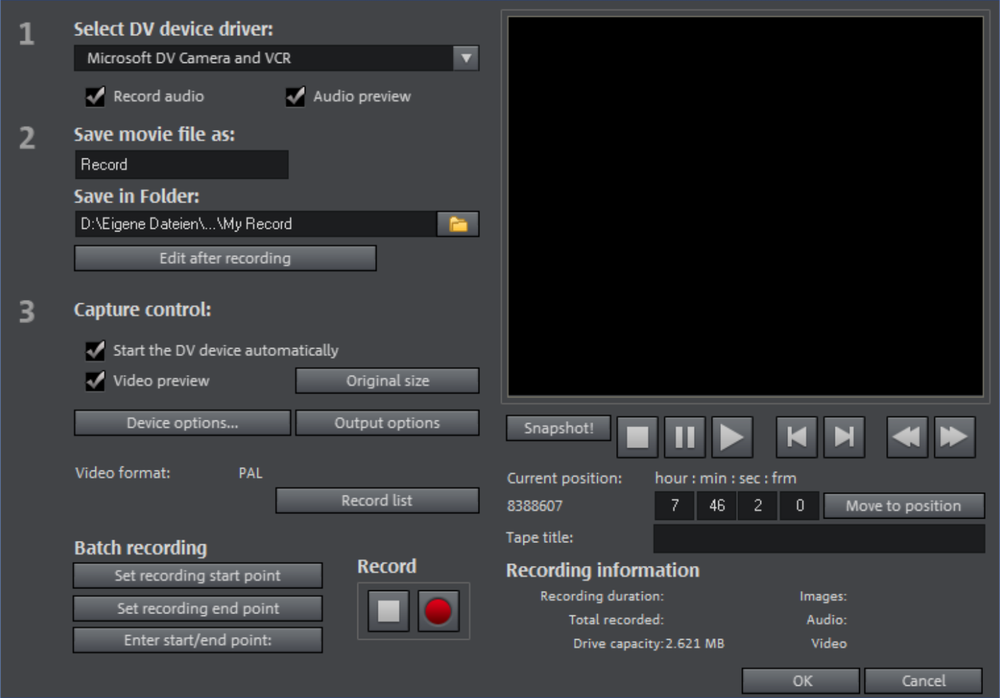Click the Snapshot! button
1000x698 pixels.
click(557, 428)
